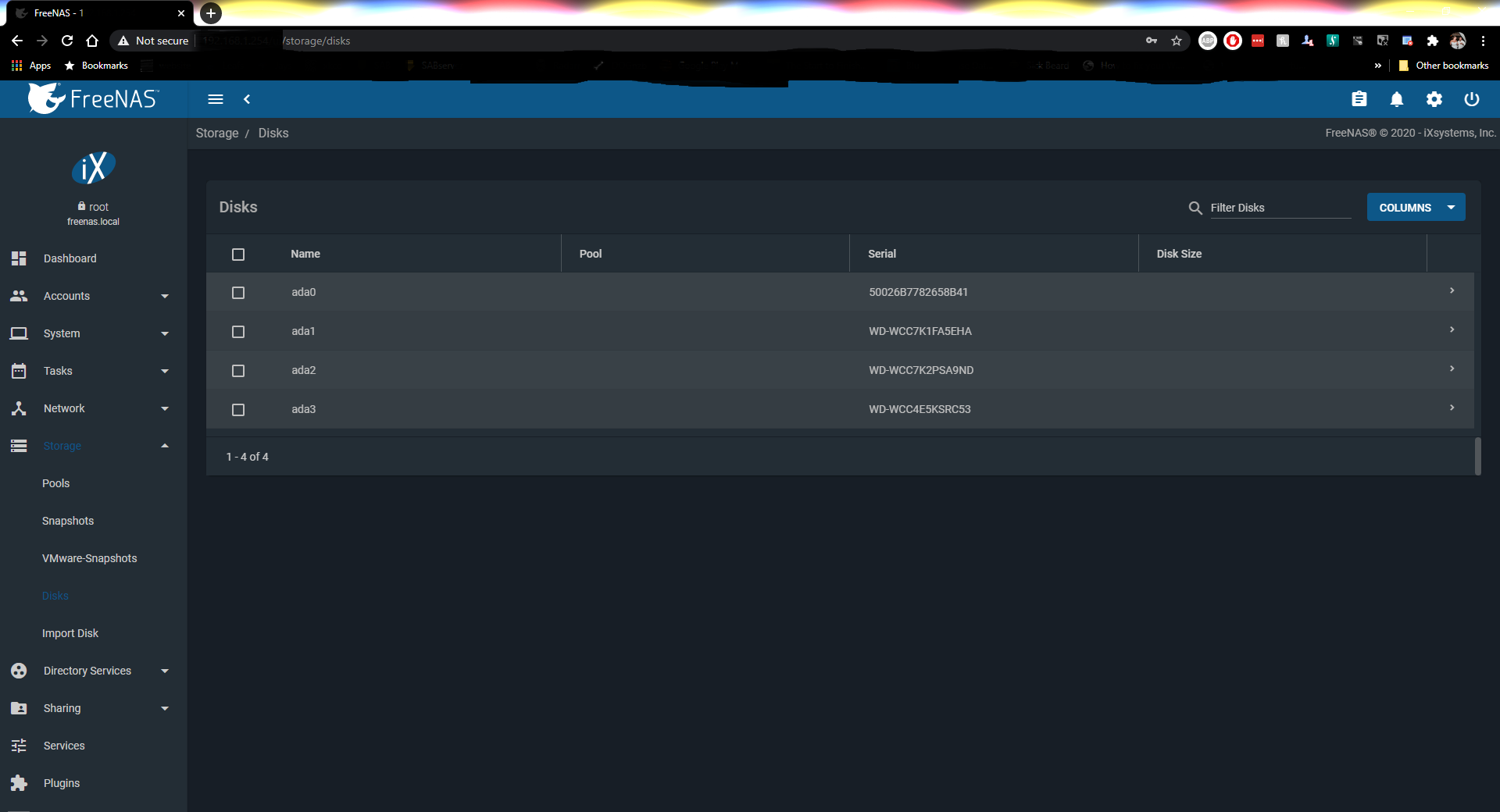
Task: Expand the Directory Services menu arrow
Action: click(x=165, y=671)
